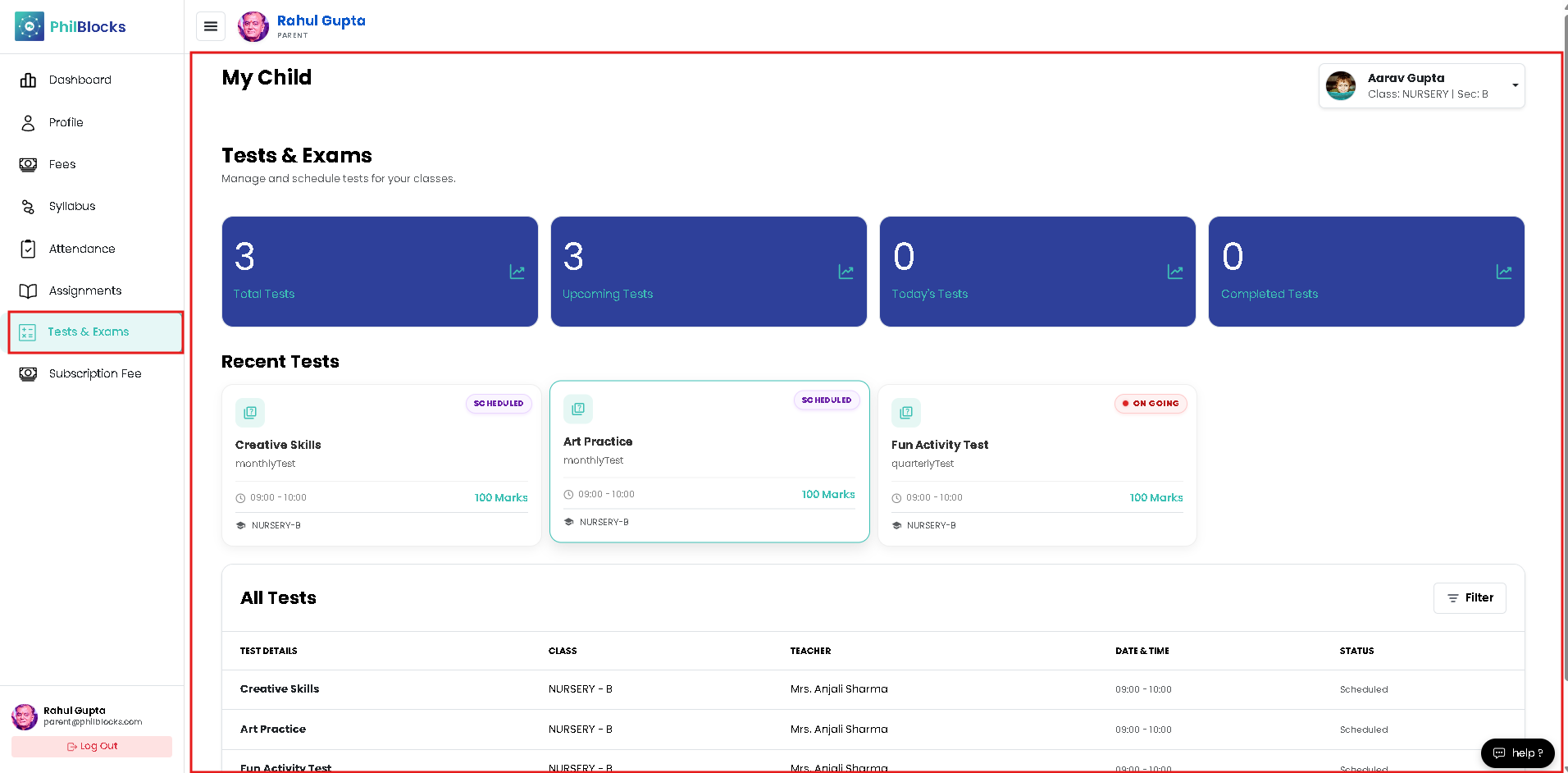Screen dimensions: 1568x773
Task: Open the help chat button
Action: click(x=1517, y=753)
